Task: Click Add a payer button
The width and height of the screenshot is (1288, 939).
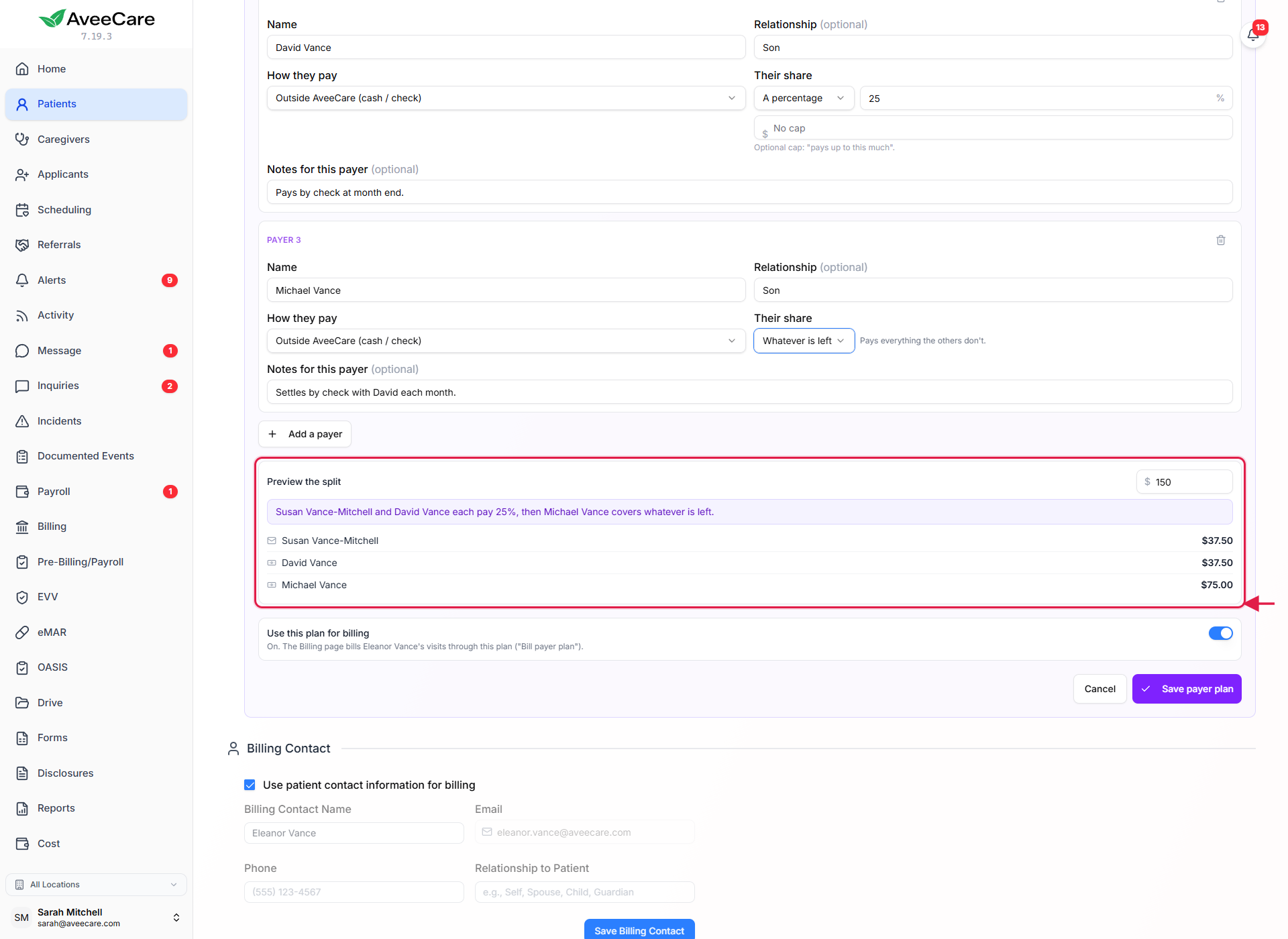Action: [x=305, y=434]
